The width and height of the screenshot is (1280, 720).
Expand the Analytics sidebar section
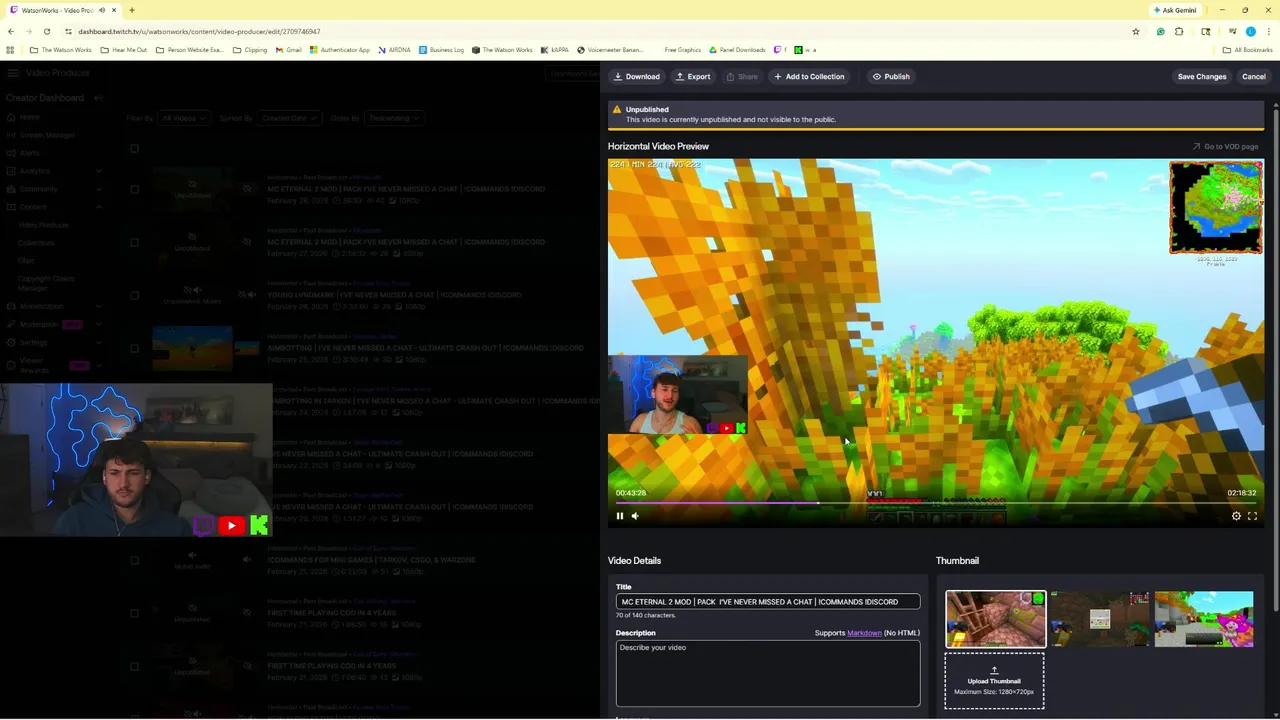click(98, 171)
